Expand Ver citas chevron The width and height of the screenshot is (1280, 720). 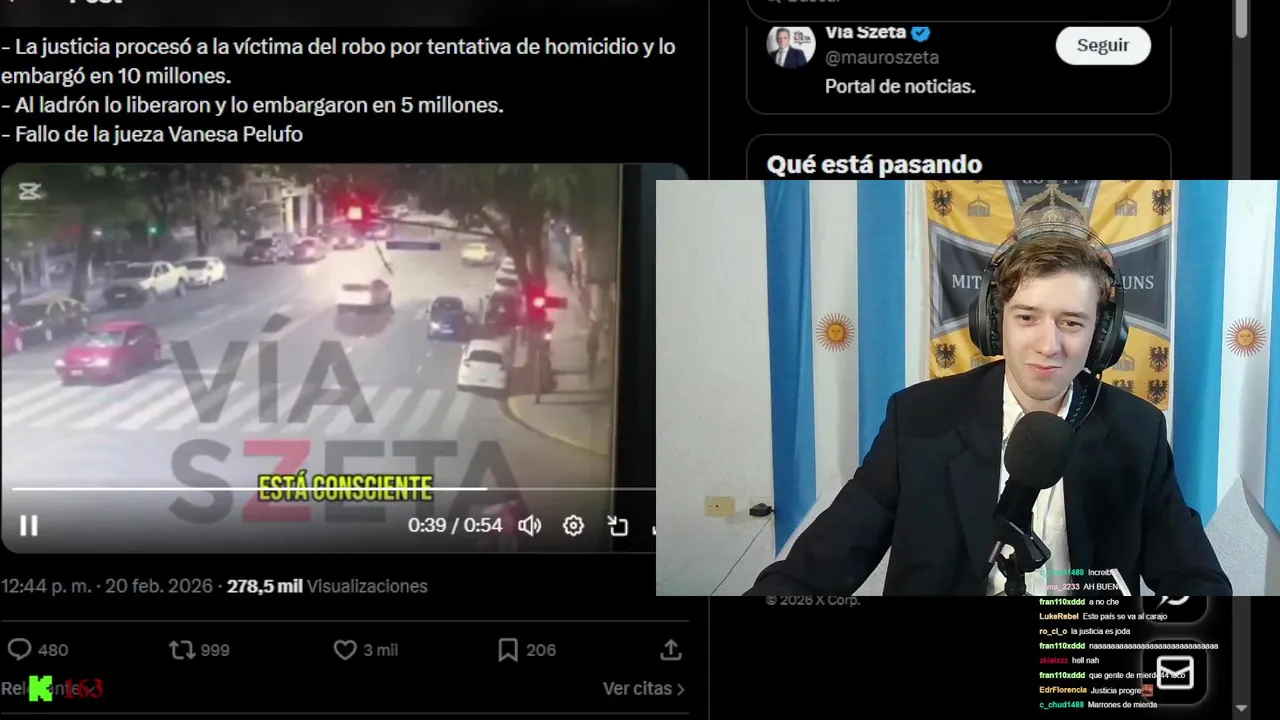pos(680,689)
